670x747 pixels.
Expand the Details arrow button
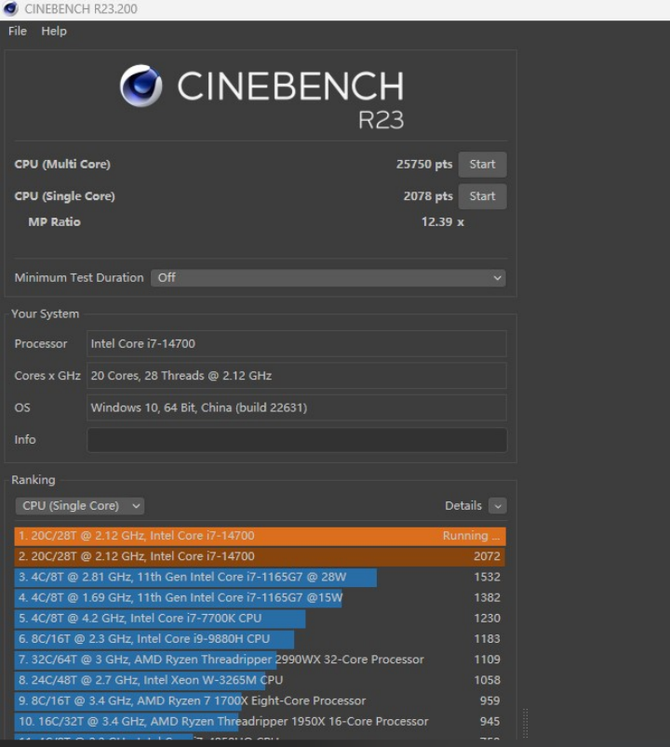pyautogui.click(x=497, y=506)
